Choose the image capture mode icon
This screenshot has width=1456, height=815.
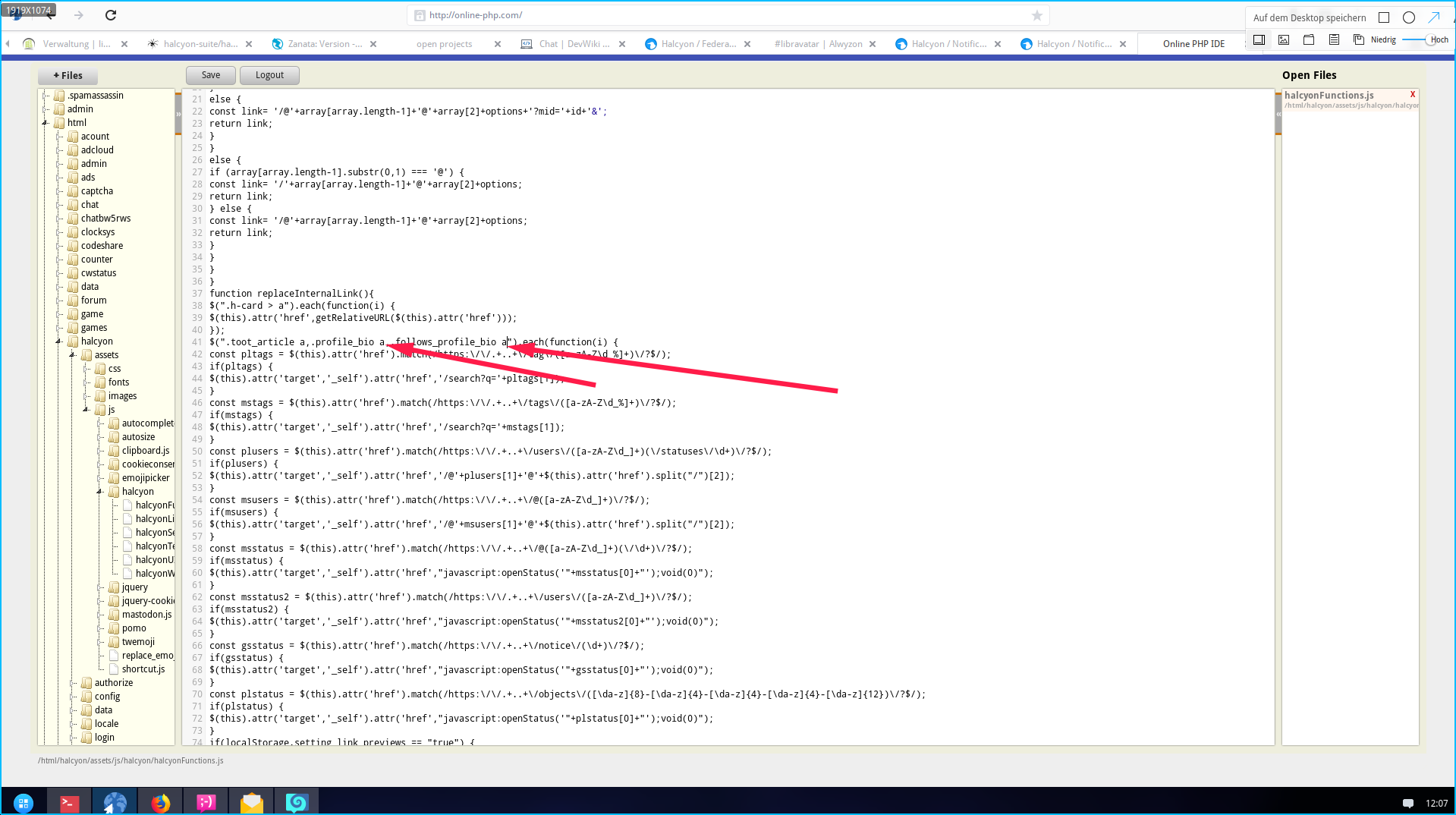coord(1284,40)
